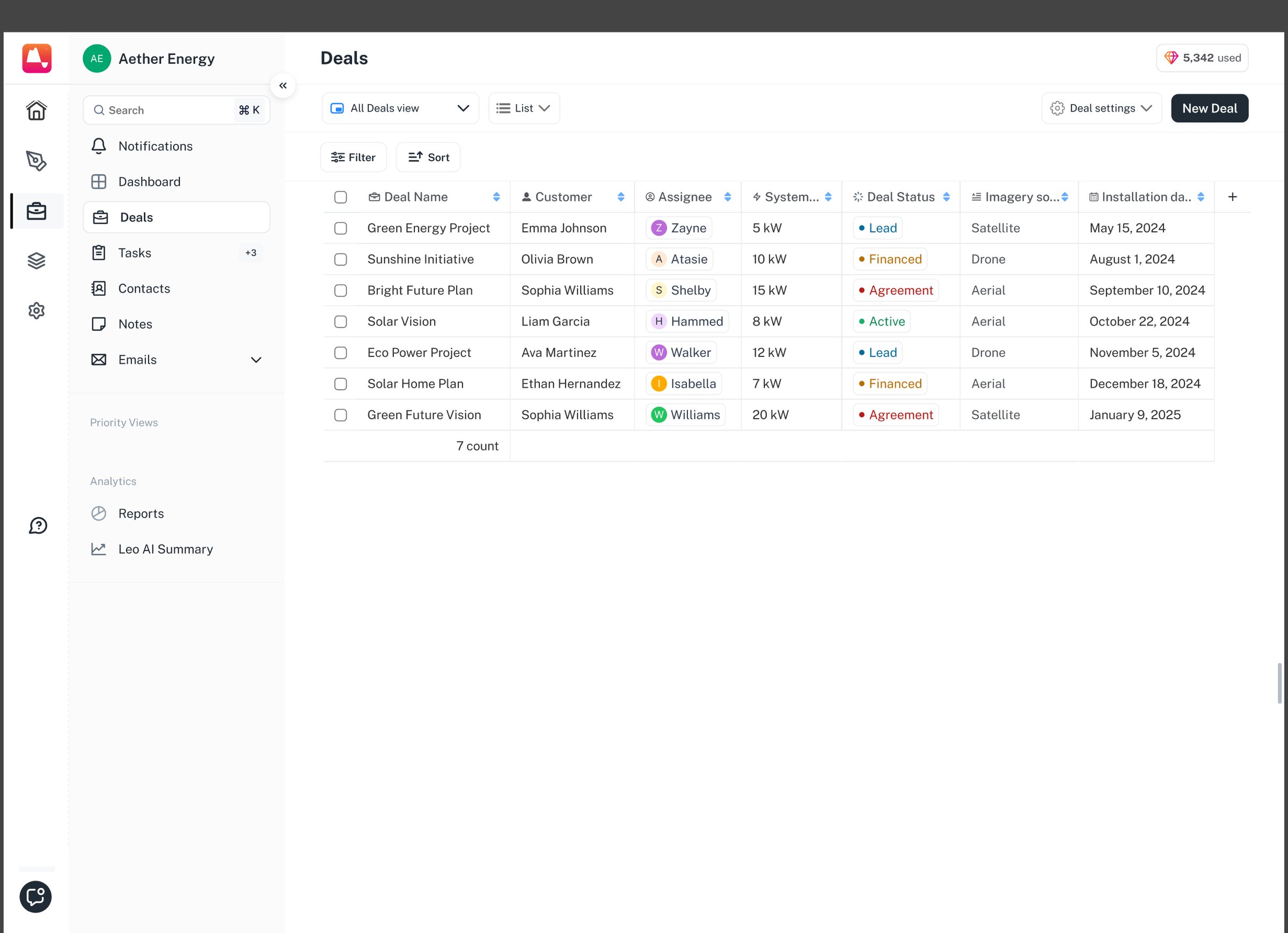Click Isabella's orange avatar icon

coord(659,383)
